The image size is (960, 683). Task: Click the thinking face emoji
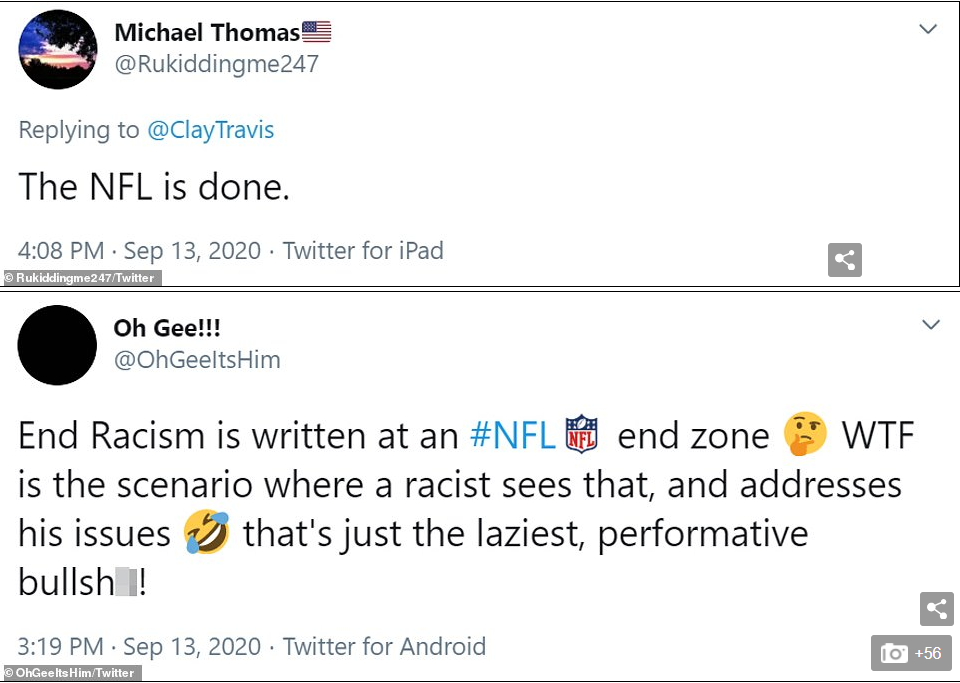pos(803,435)
